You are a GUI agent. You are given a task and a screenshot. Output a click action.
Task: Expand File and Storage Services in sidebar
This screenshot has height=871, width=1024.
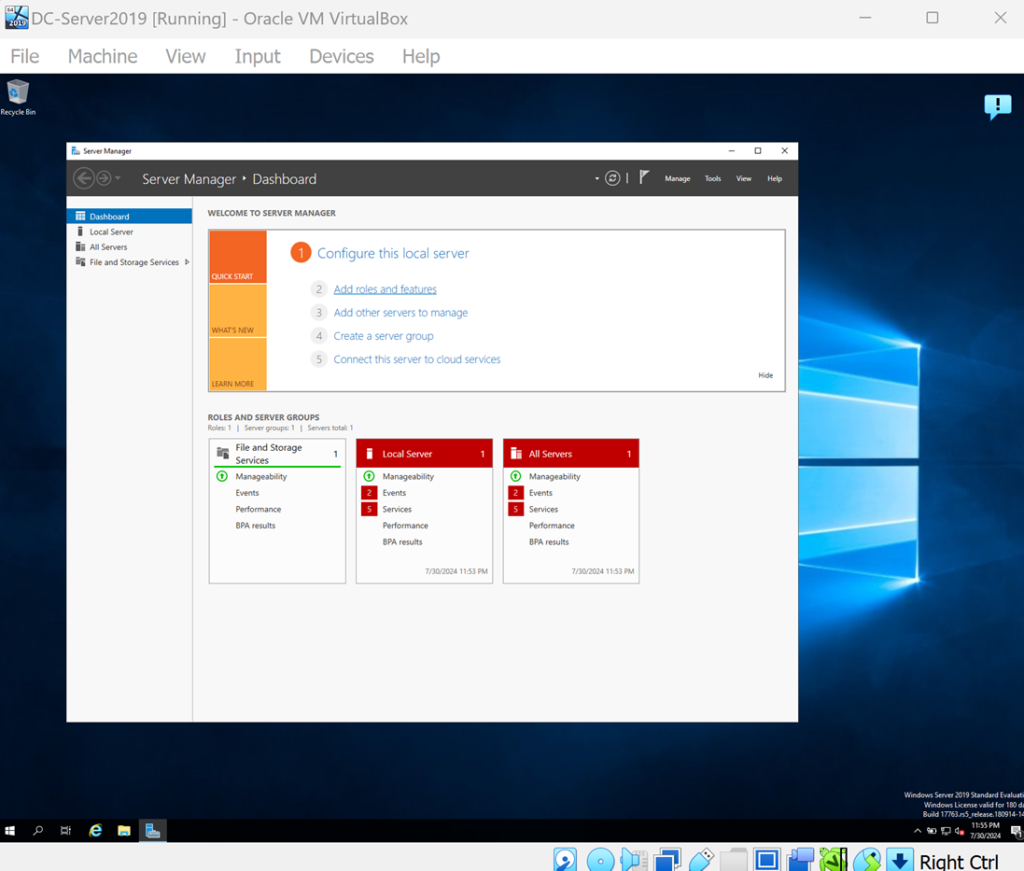tap(187, 262)
